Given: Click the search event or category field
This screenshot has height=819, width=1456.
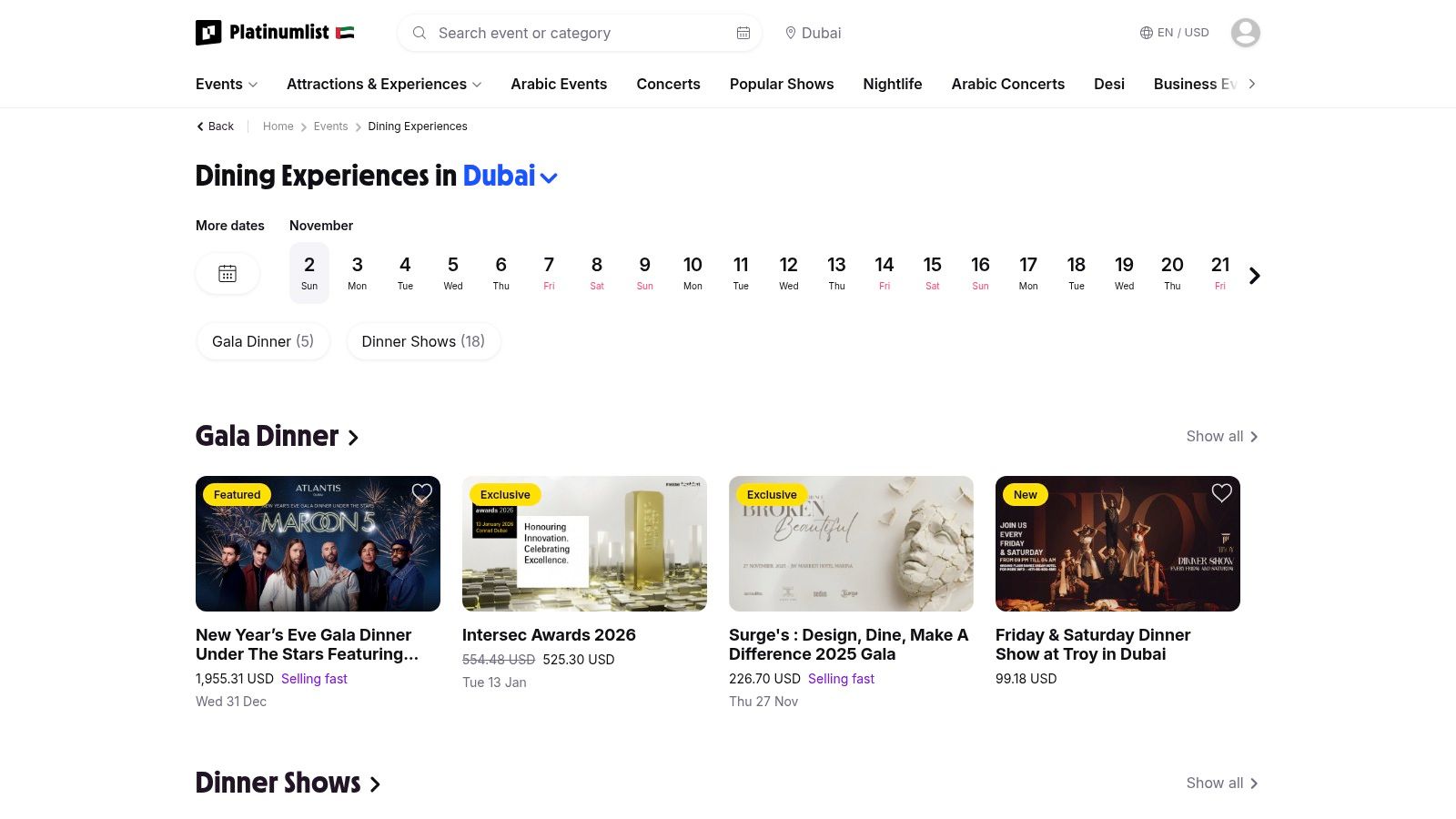Looking at the screenshot, I should 573,33.
